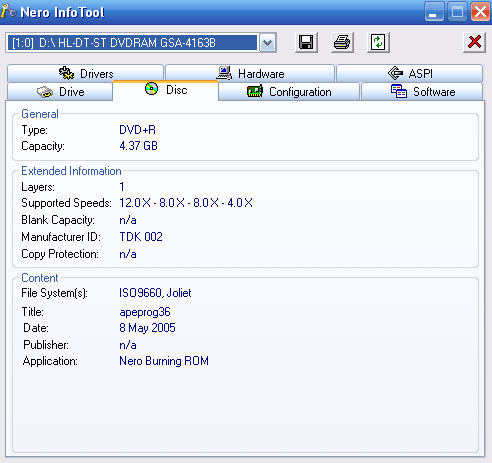Click the printer icon to print
This screenshot has height=463, width=492.
coord(342,43)
